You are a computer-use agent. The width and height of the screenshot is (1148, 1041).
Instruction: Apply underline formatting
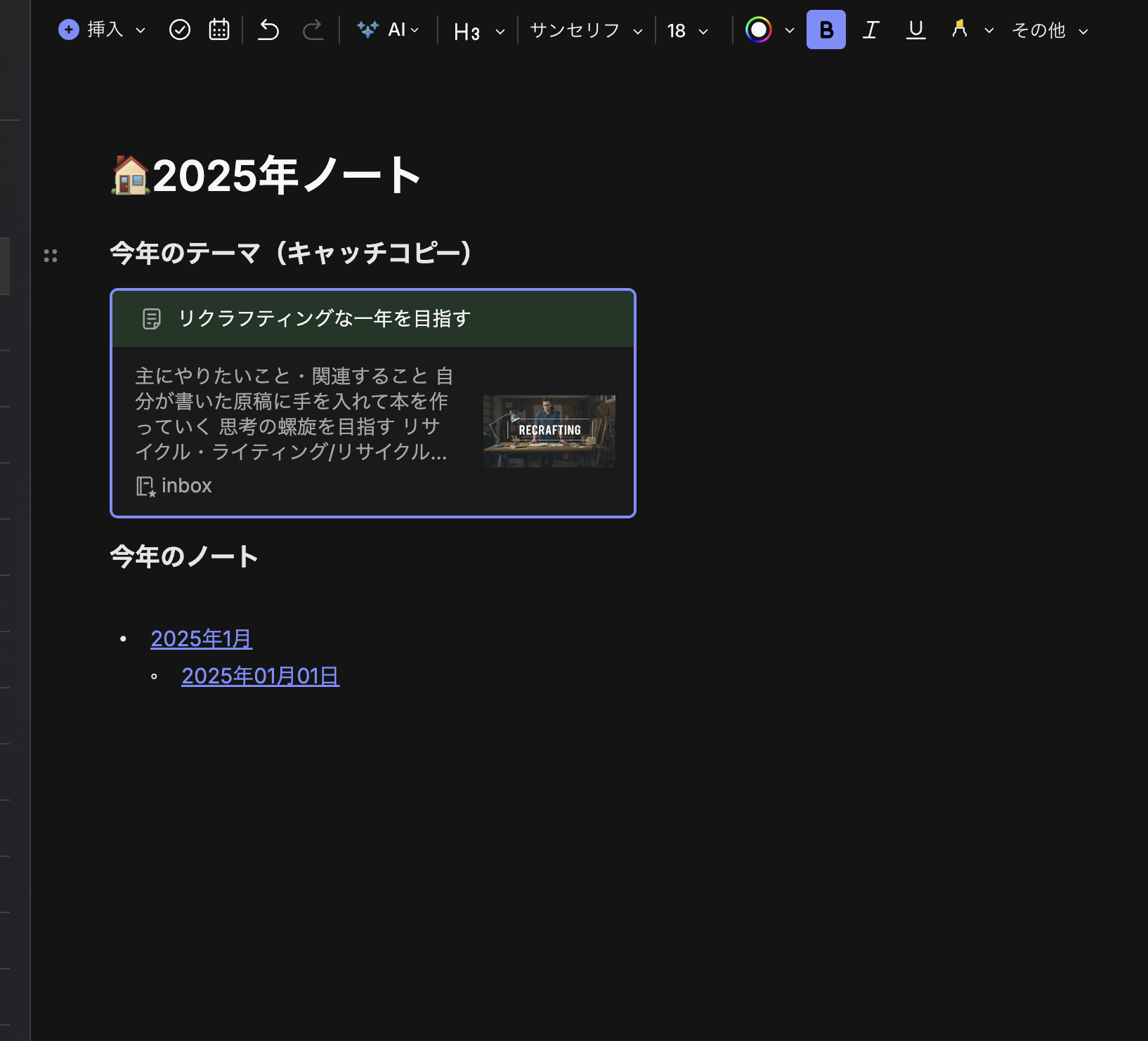[x=915, y=30]
